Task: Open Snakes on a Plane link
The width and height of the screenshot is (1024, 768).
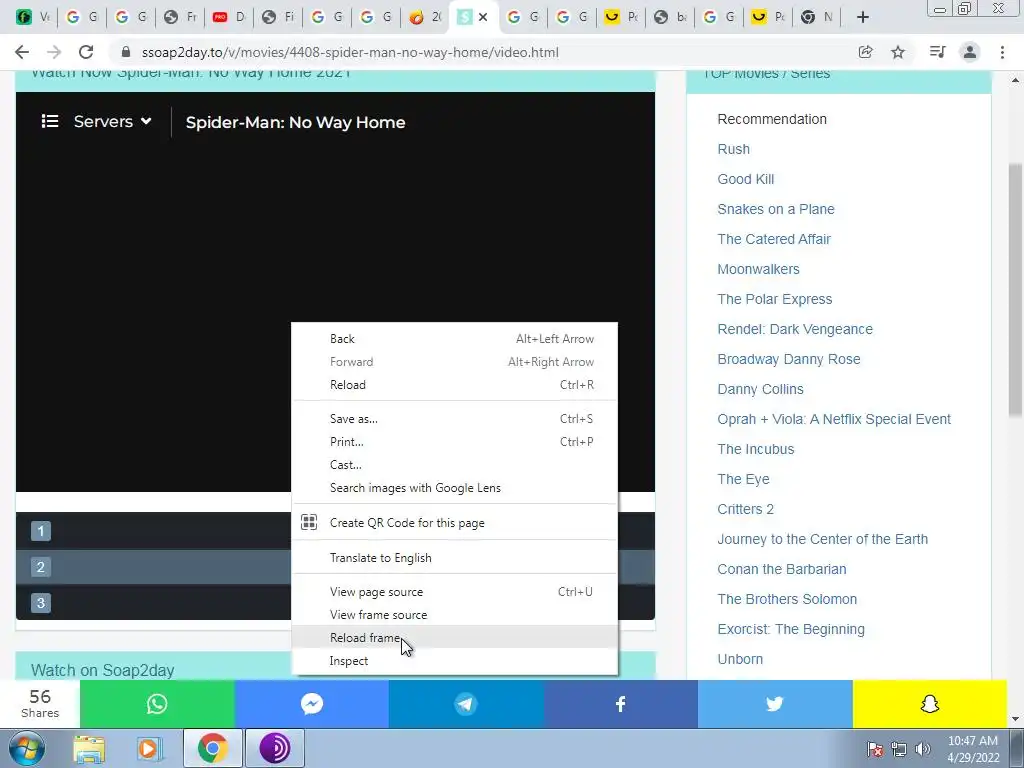Action: (x=776, y=209)
